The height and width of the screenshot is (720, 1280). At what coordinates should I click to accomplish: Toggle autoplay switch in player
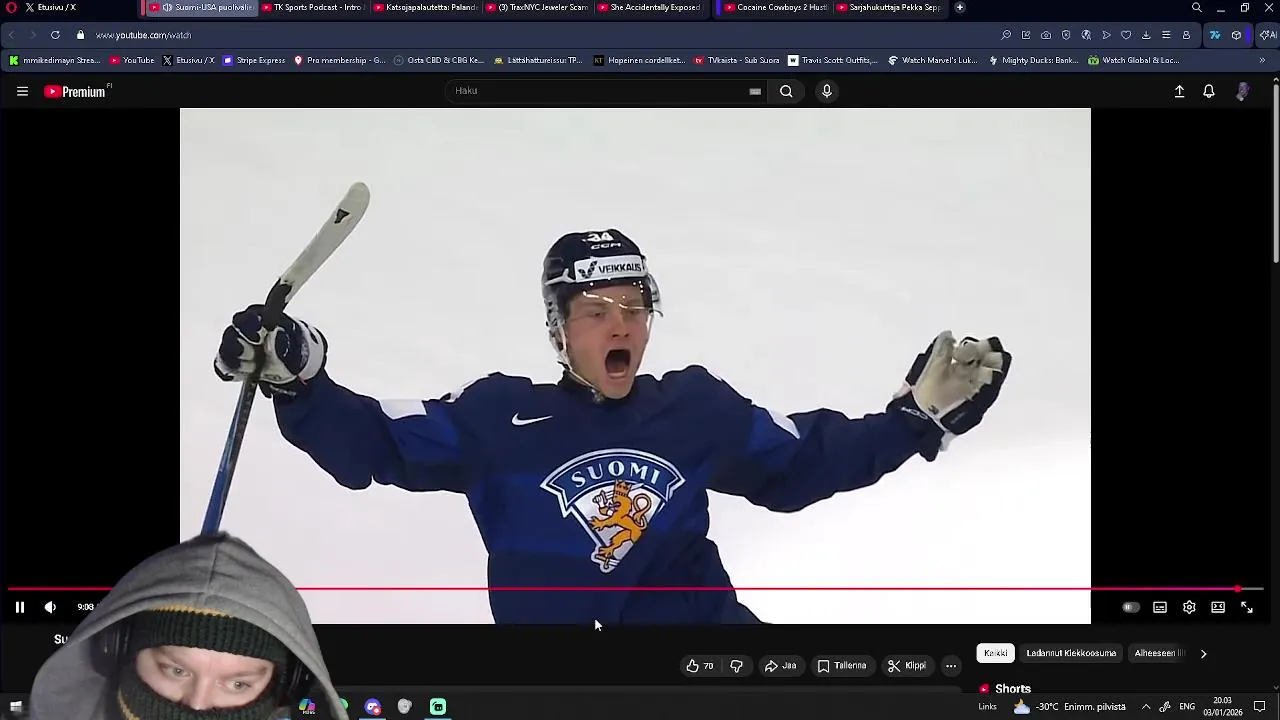1130,607
